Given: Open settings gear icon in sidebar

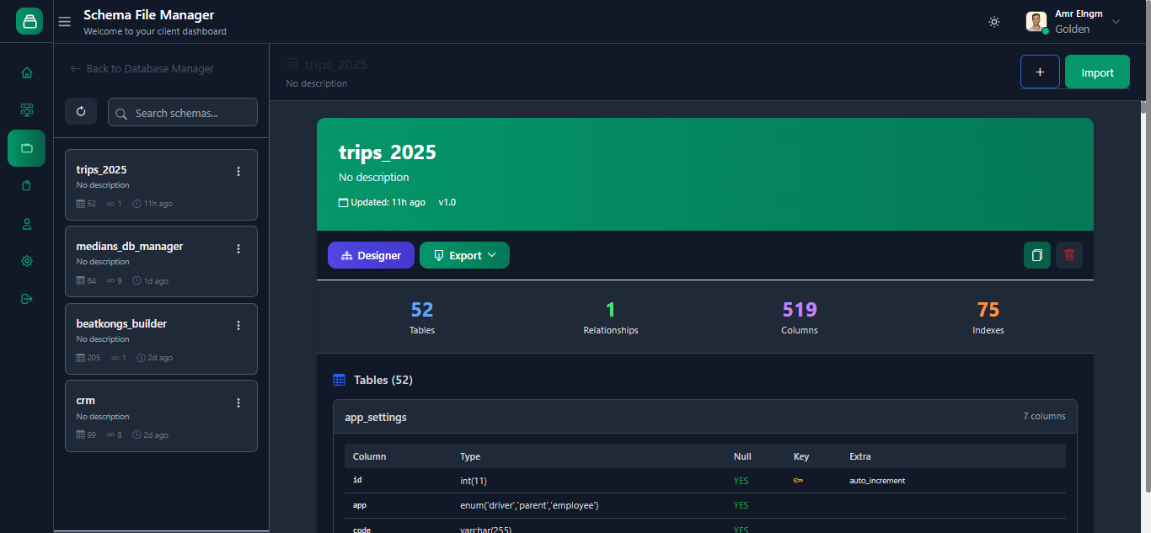Looking at the screenshot, I should pos(27,261).
